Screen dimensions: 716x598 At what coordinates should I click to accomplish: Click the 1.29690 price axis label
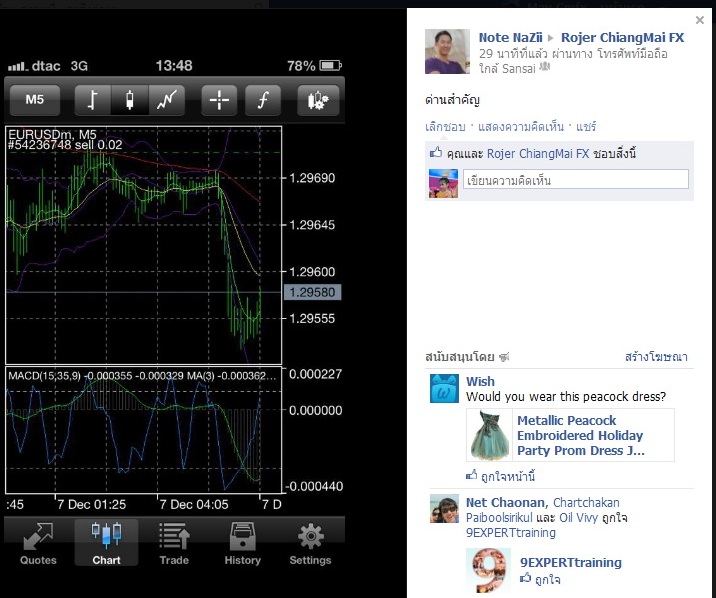tap(312, 178)
